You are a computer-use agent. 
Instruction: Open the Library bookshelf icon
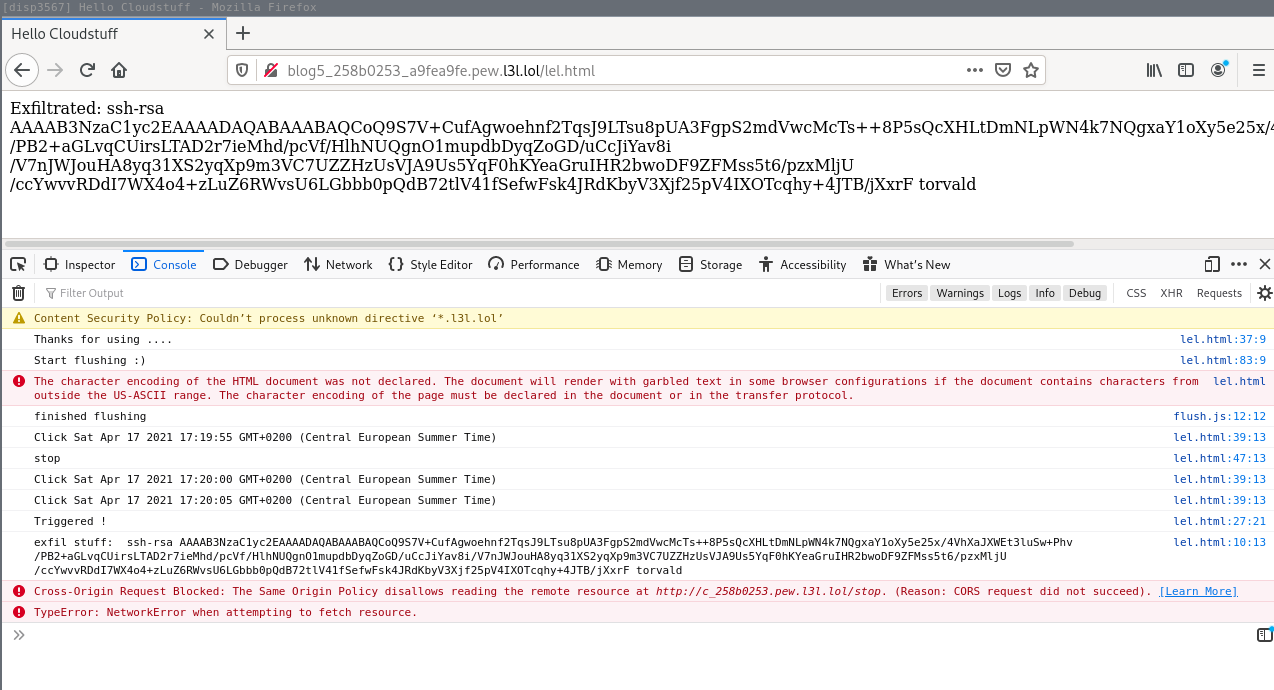tap(1154, 70)
